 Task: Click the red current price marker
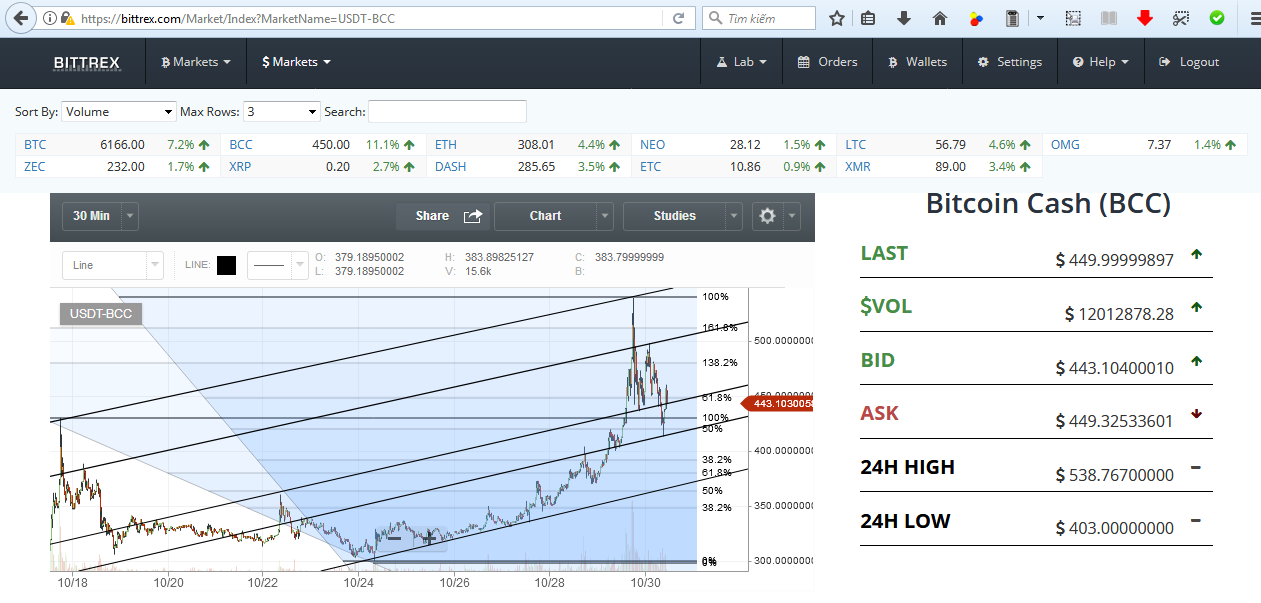(x=778, y=403)
